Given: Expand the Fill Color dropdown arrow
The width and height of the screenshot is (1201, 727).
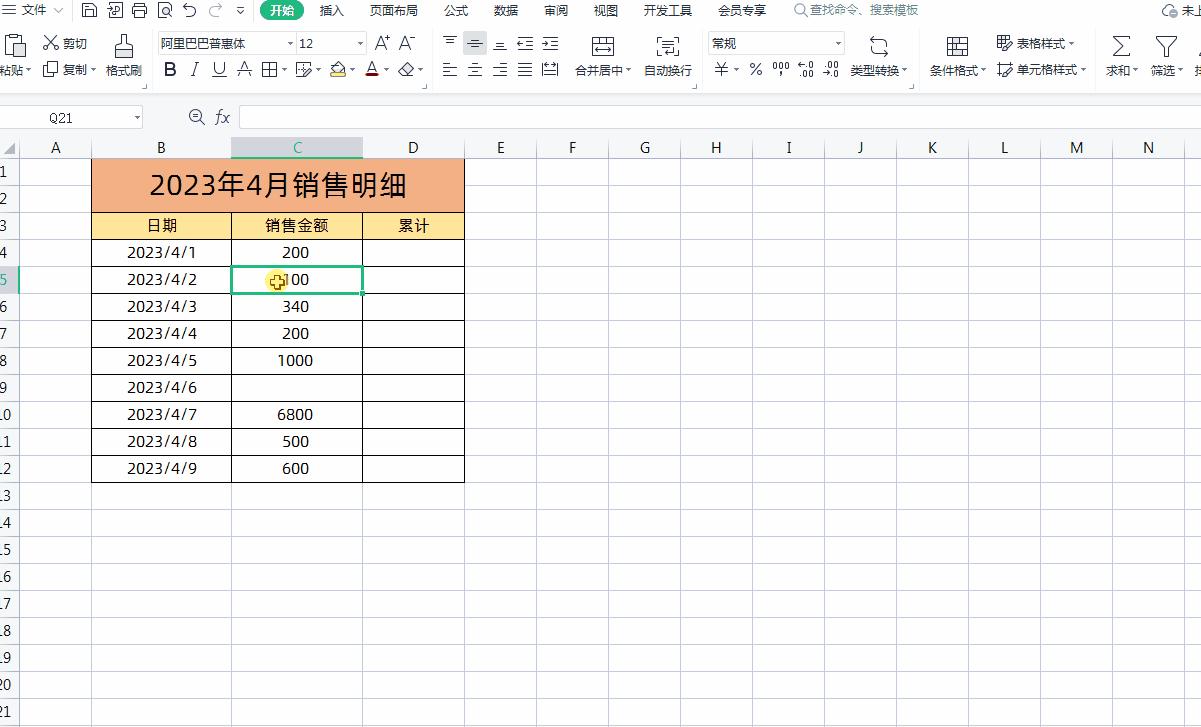Looking at the screenshot, I should click(352, 70).
